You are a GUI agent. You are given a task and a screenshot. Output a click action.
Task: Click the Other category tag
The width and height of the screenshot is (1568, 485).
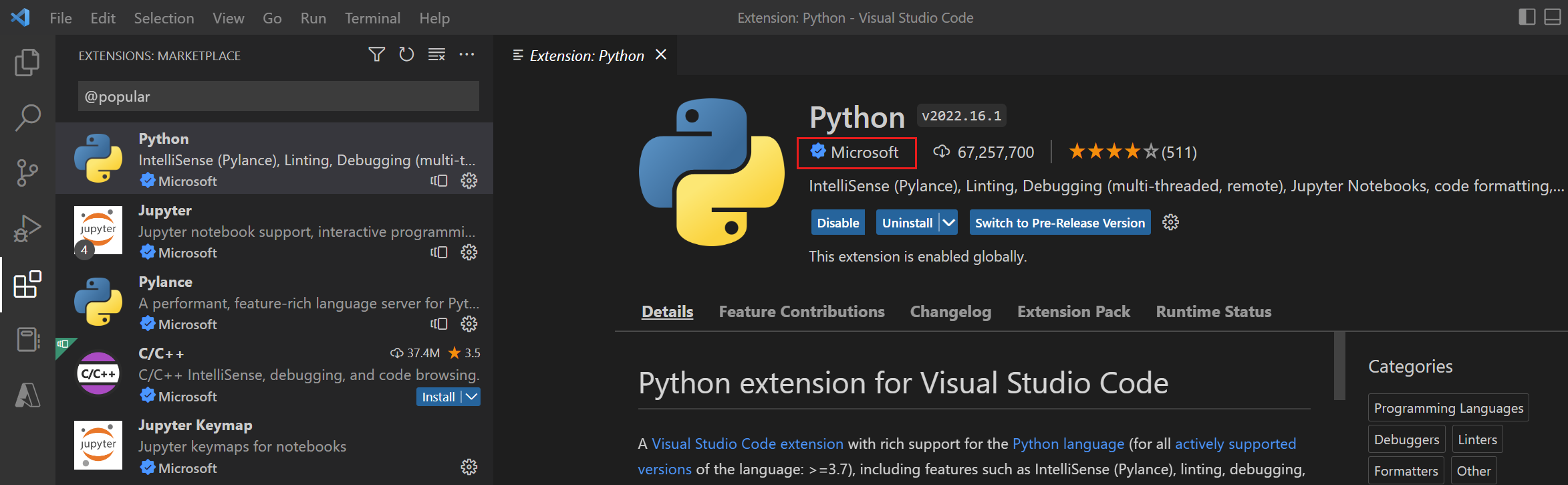[x=1473, y=471]
